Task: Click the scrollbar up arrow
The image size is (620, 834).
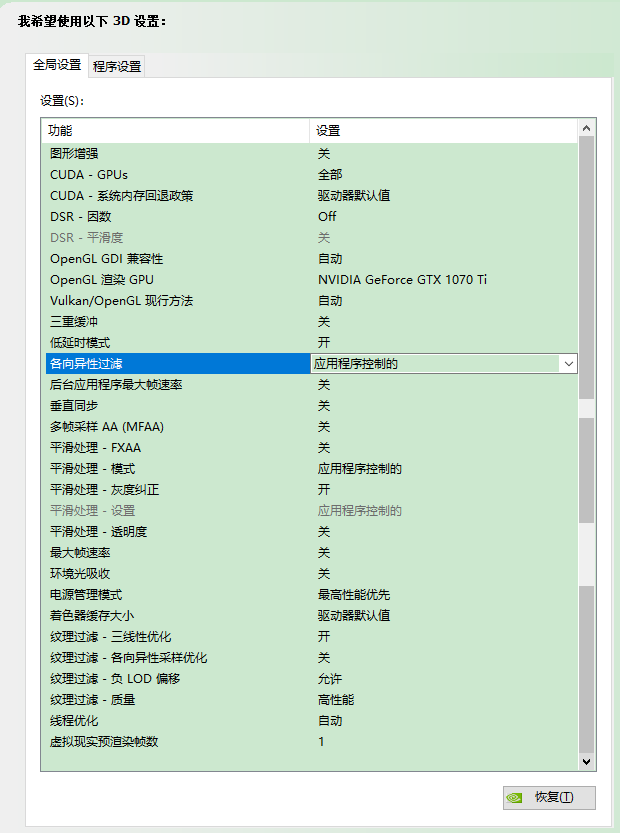Action: 587,128
